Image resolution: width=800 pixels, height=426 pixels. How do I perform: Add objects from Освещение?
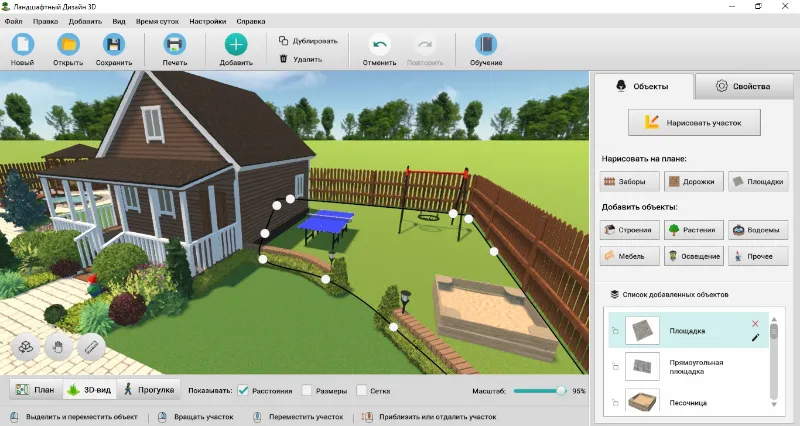click(x=693, y=256)
